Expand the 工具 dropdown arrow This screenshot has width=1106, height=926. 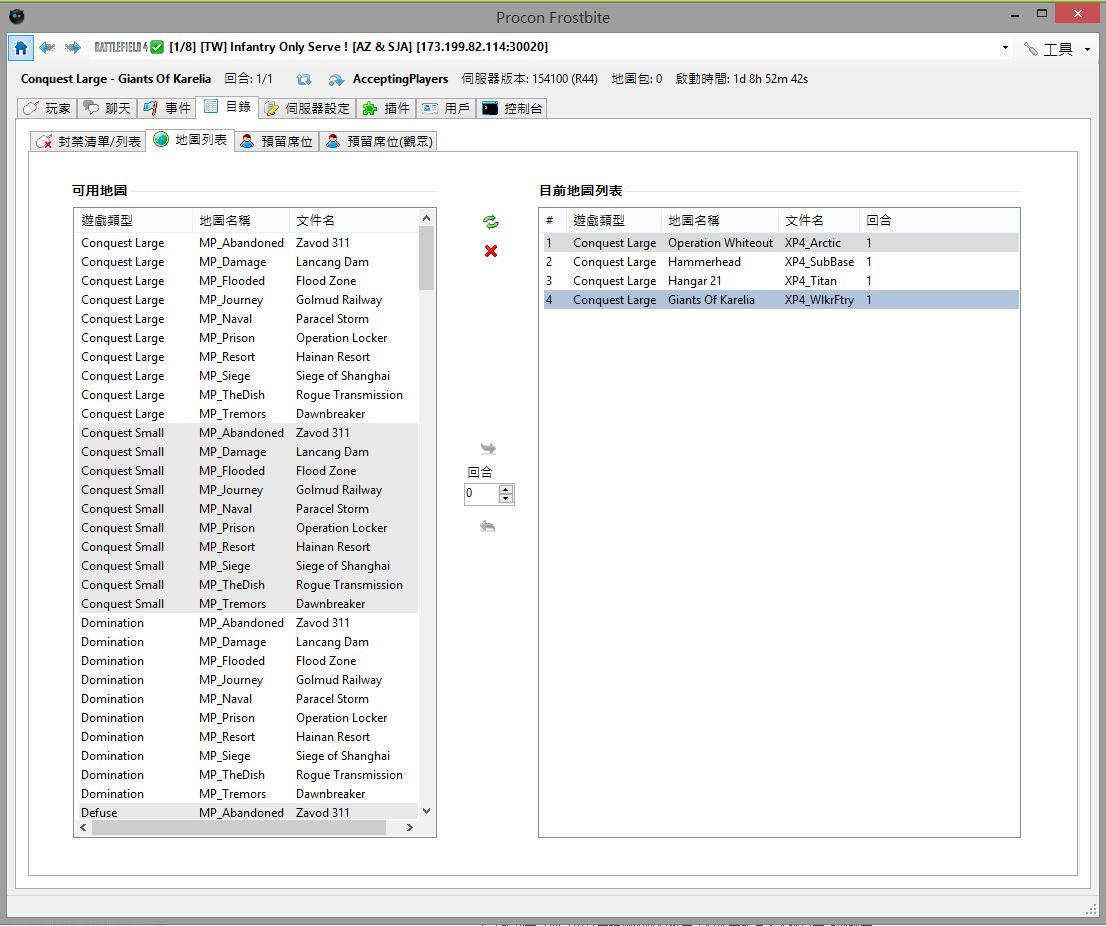point(1087,49)
